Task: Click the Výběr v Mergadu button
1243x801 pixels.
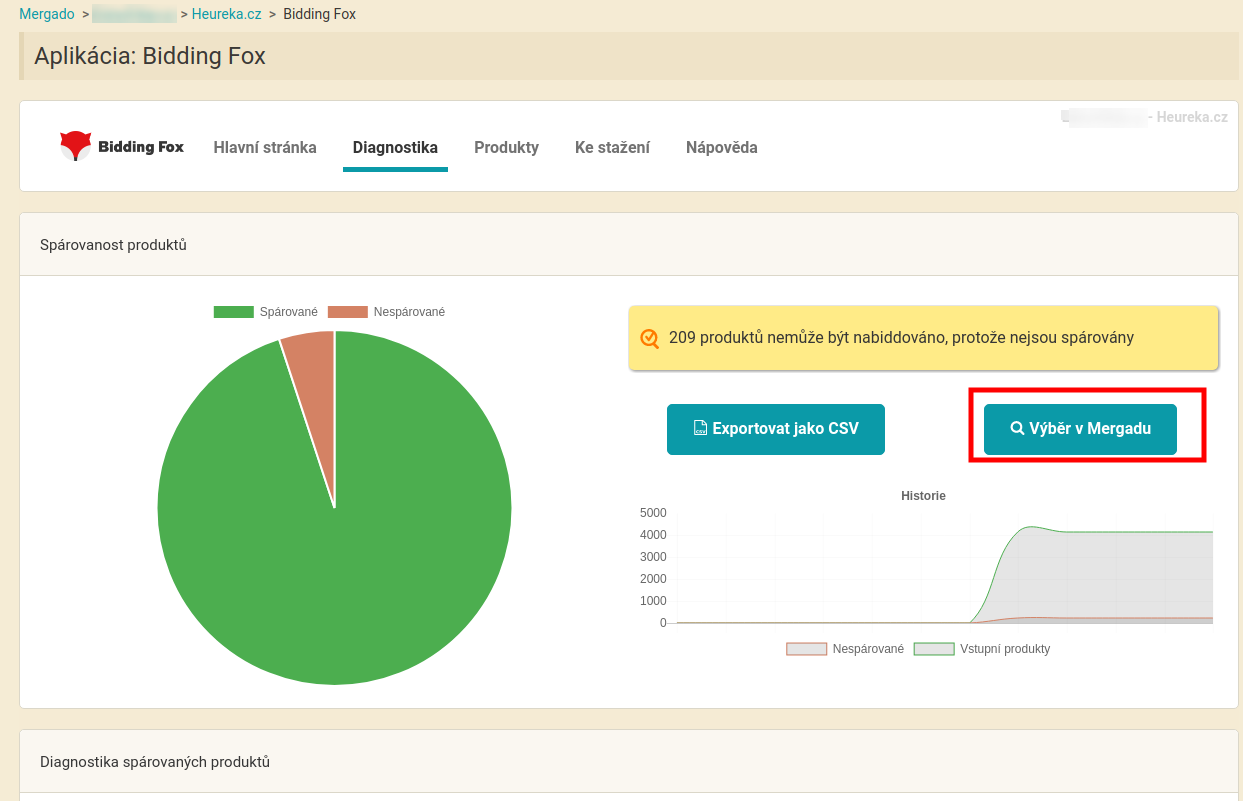Action: click(1080, 429)
